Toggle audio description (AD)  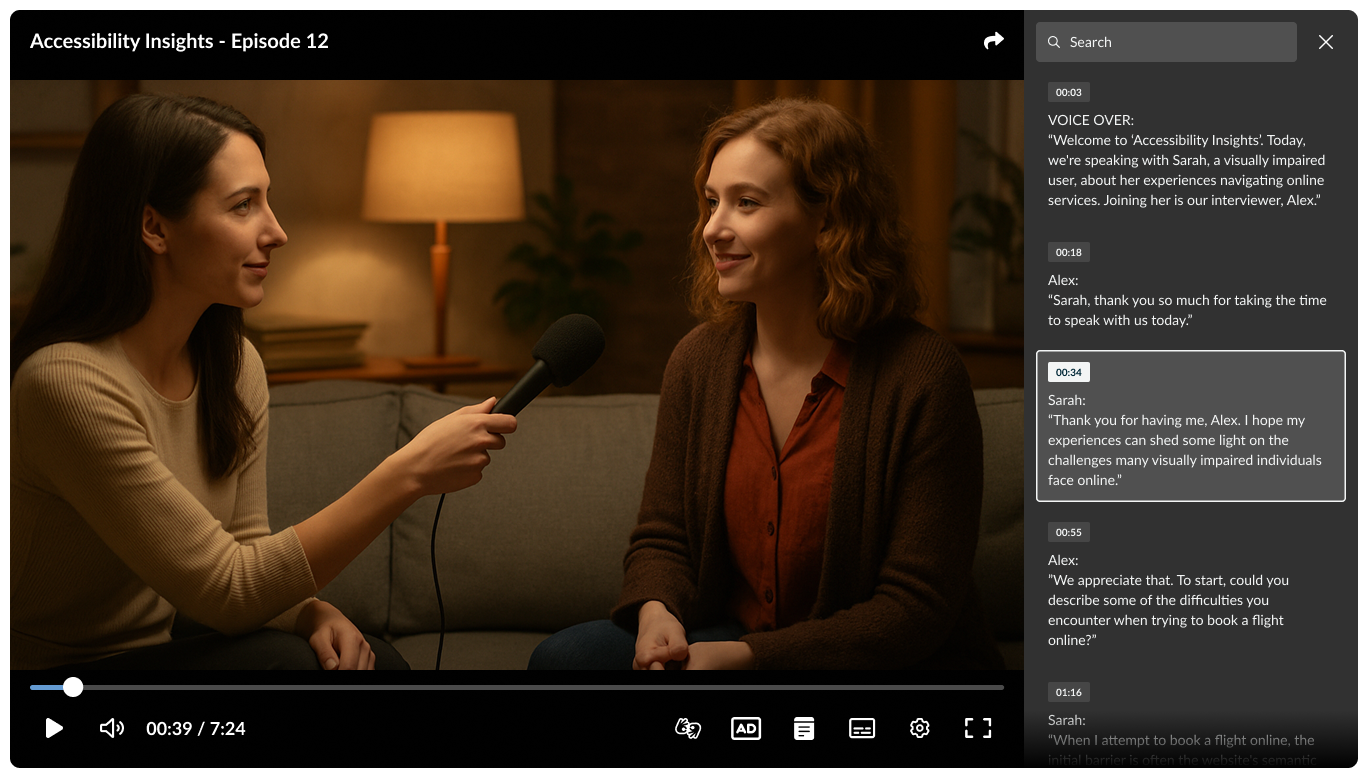(746, 728)
